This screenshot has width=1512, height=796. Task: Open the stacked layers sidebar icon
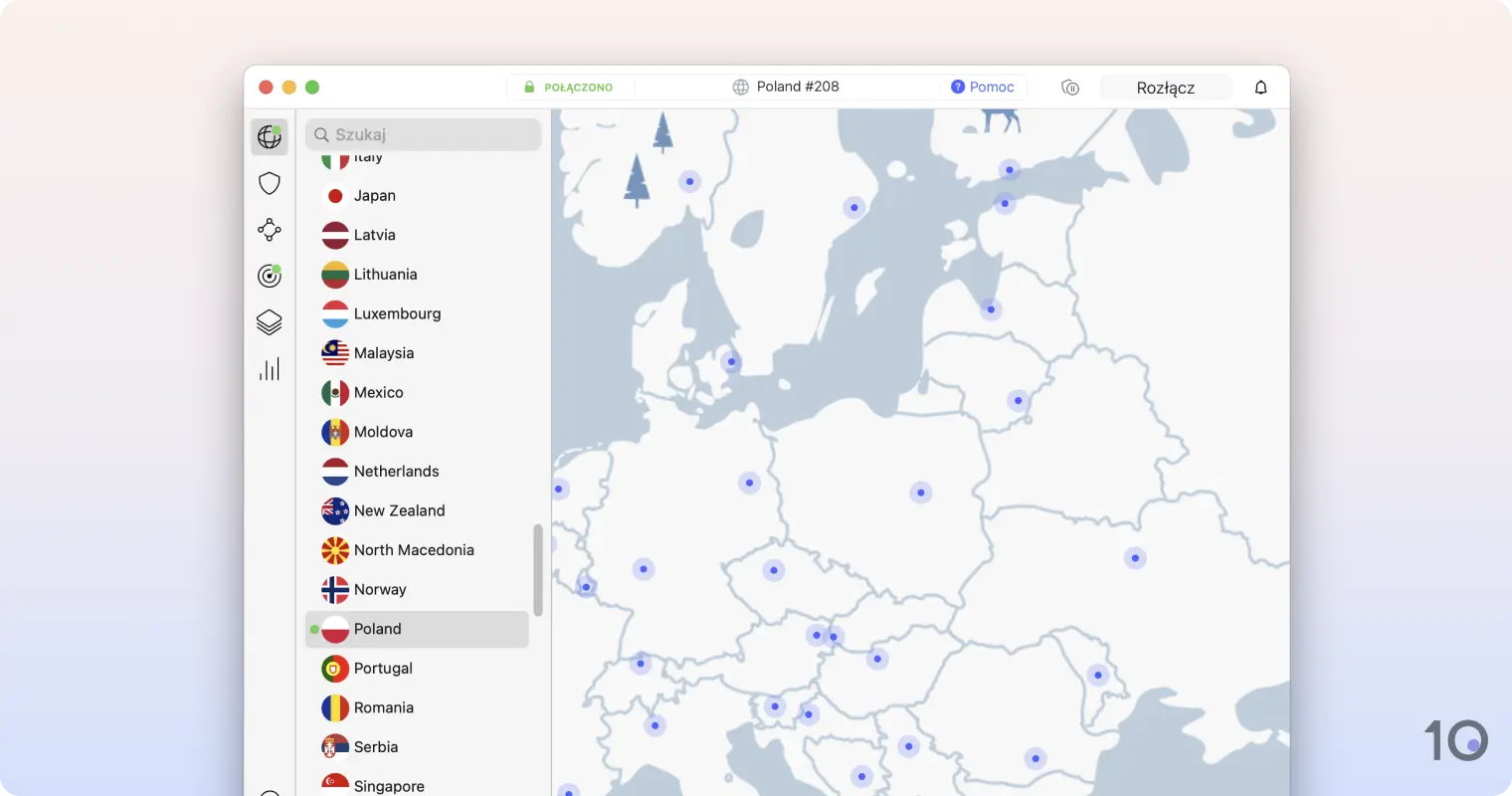point(270,322)
